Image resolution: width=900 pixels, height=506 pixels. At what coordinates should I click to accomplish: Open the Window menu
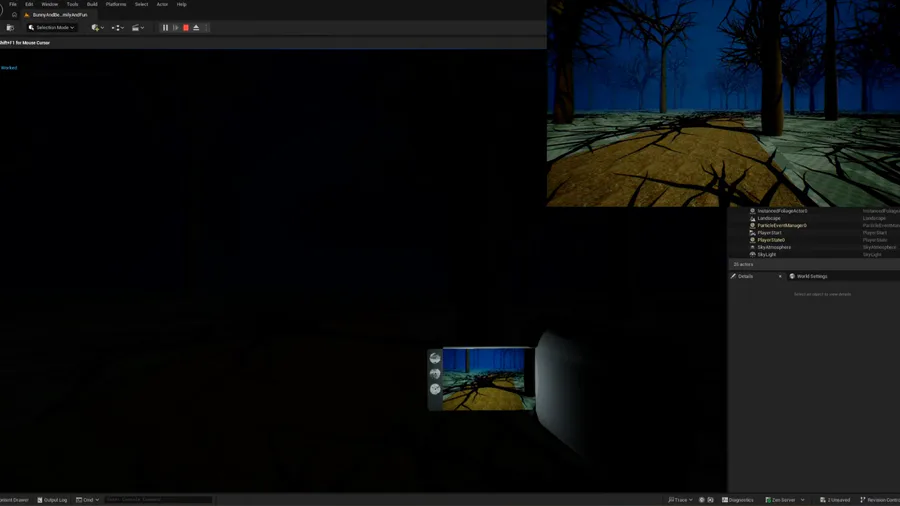coord(50,4)
